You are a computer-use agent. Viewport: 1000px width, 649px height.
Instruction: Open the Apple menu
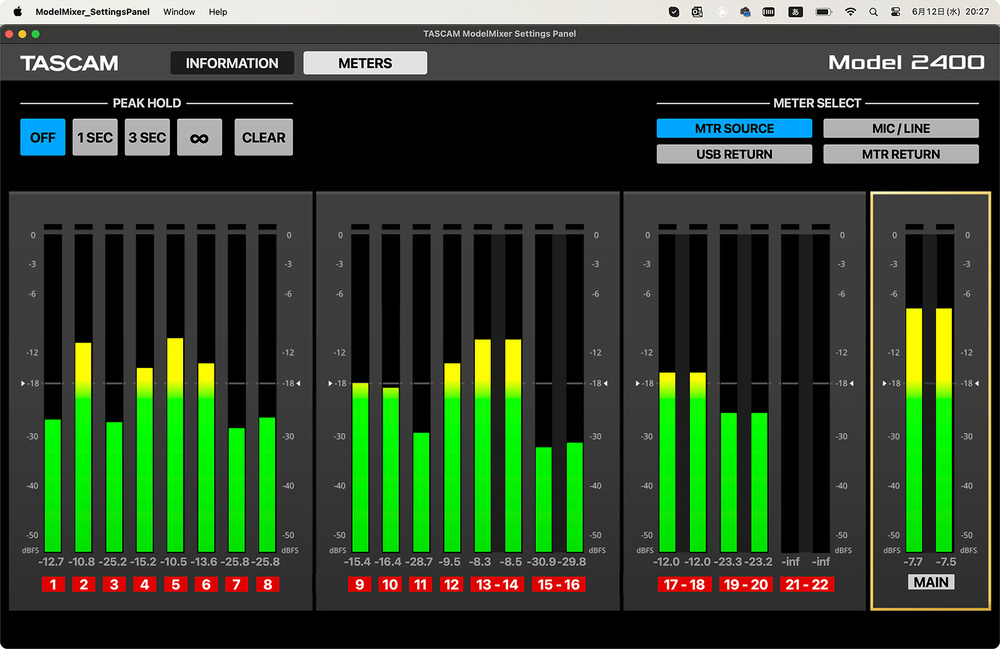click(17, 12)
